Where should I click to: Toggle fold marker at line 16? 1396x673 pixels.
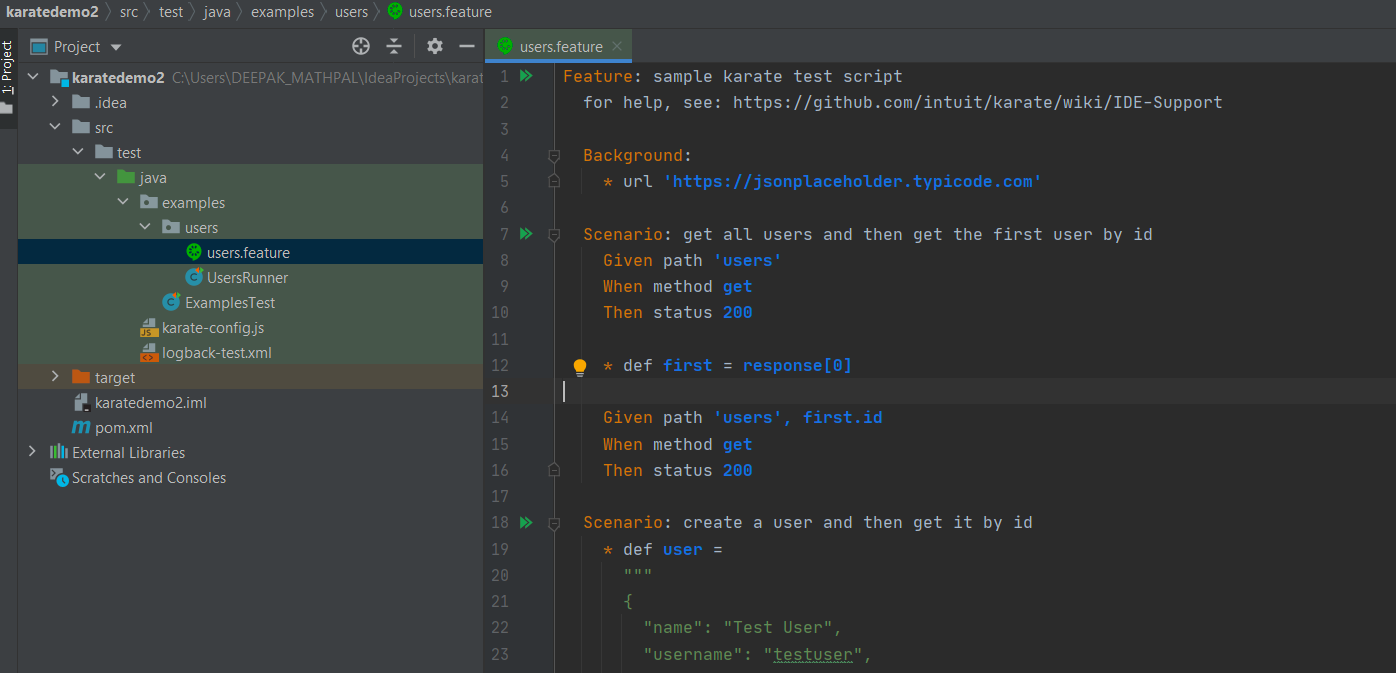(x=554, y=470)
